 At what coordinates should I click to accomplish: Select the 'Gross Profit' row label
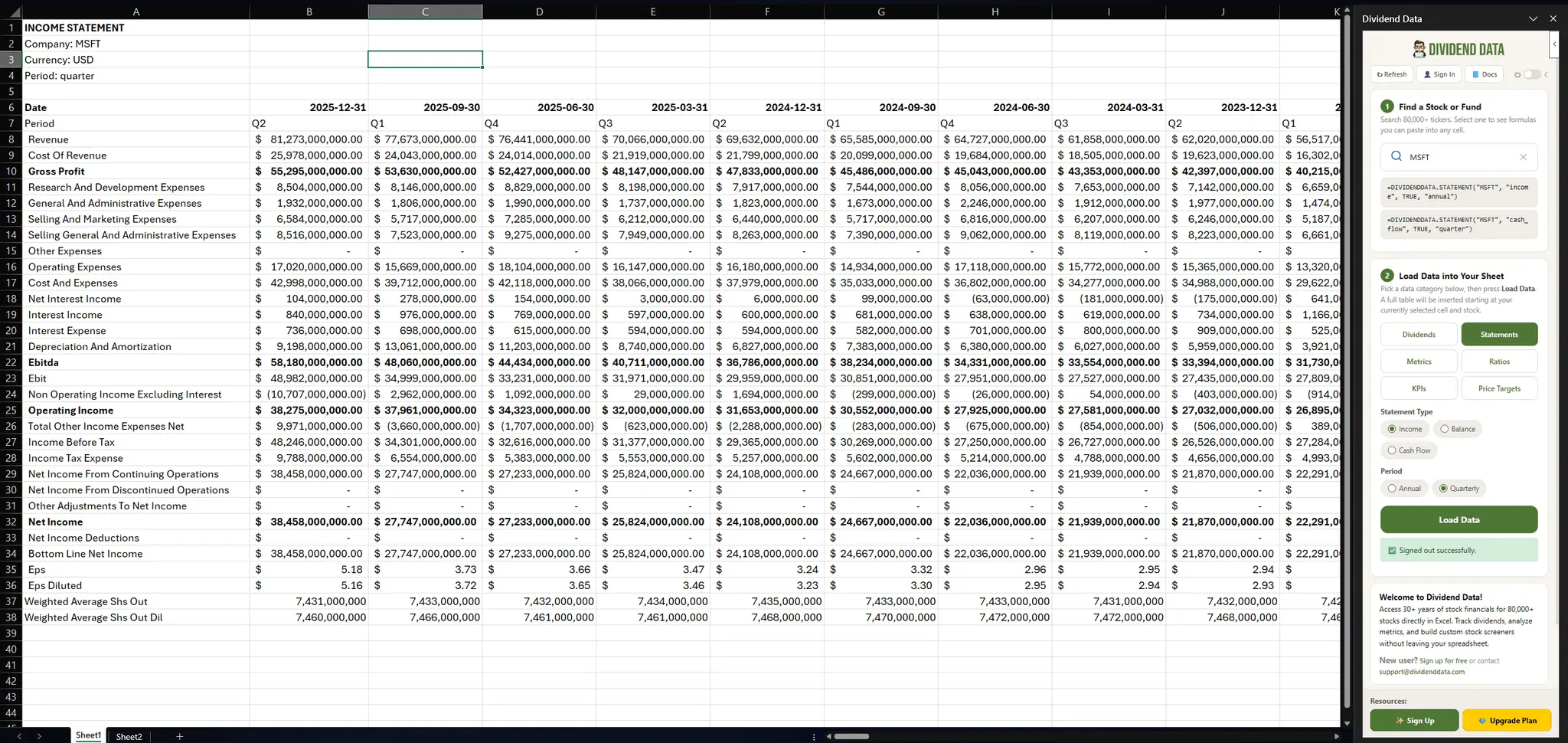(136, 171)
